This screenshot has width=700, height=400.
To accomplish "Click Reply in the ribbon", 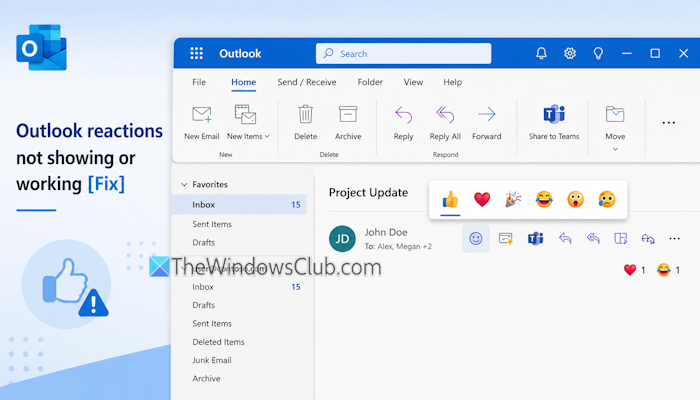I will (404, 123).
